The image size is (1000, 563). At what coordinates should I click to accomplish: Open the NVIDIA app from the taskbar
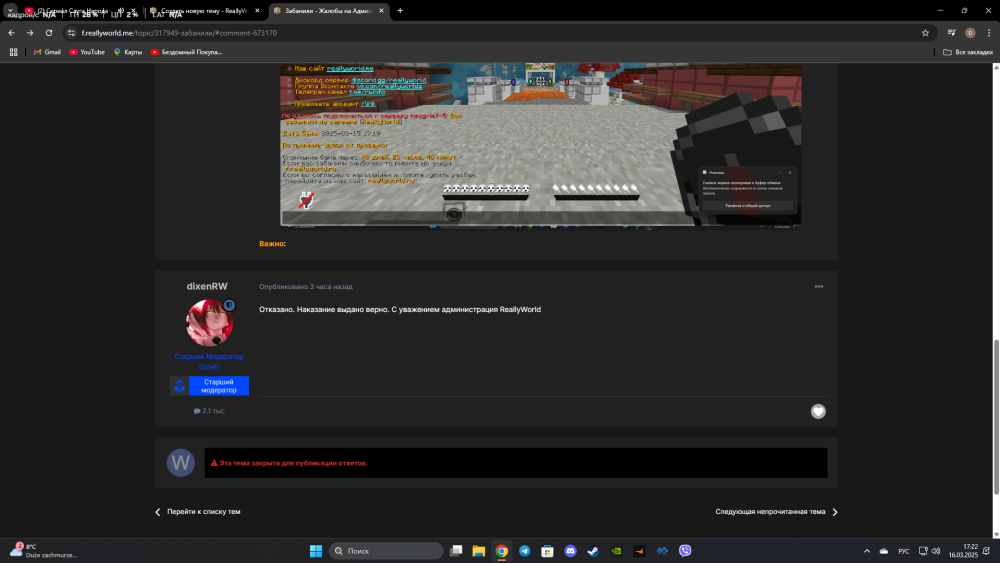coord(616,551)
